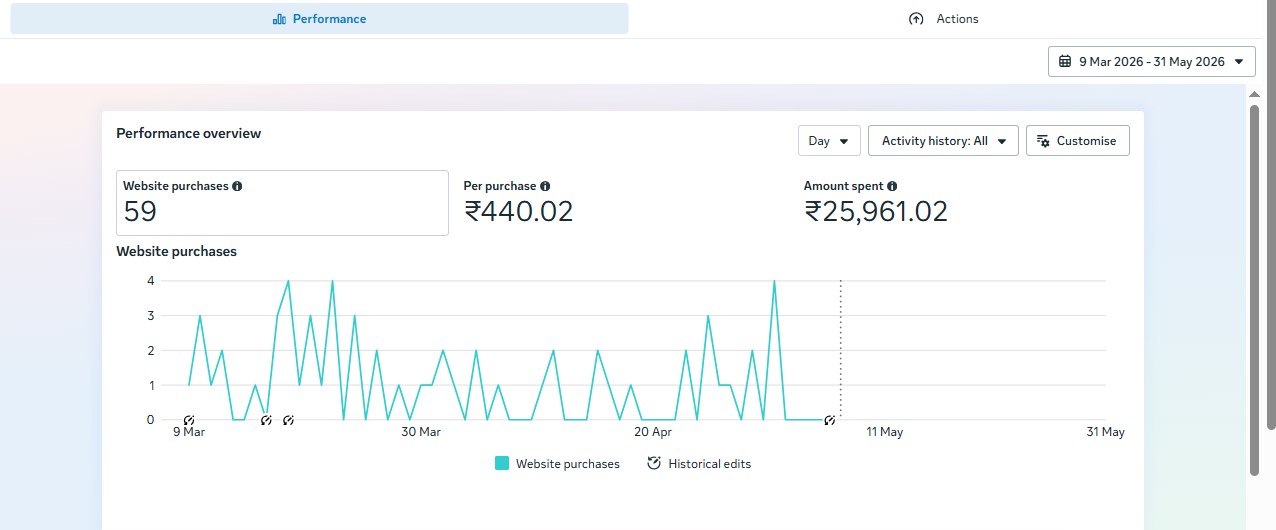The width and height of the screenshot is (1276, 530).
Task: Click the sliders icon on Customise button
Action: coord(1044,141)
